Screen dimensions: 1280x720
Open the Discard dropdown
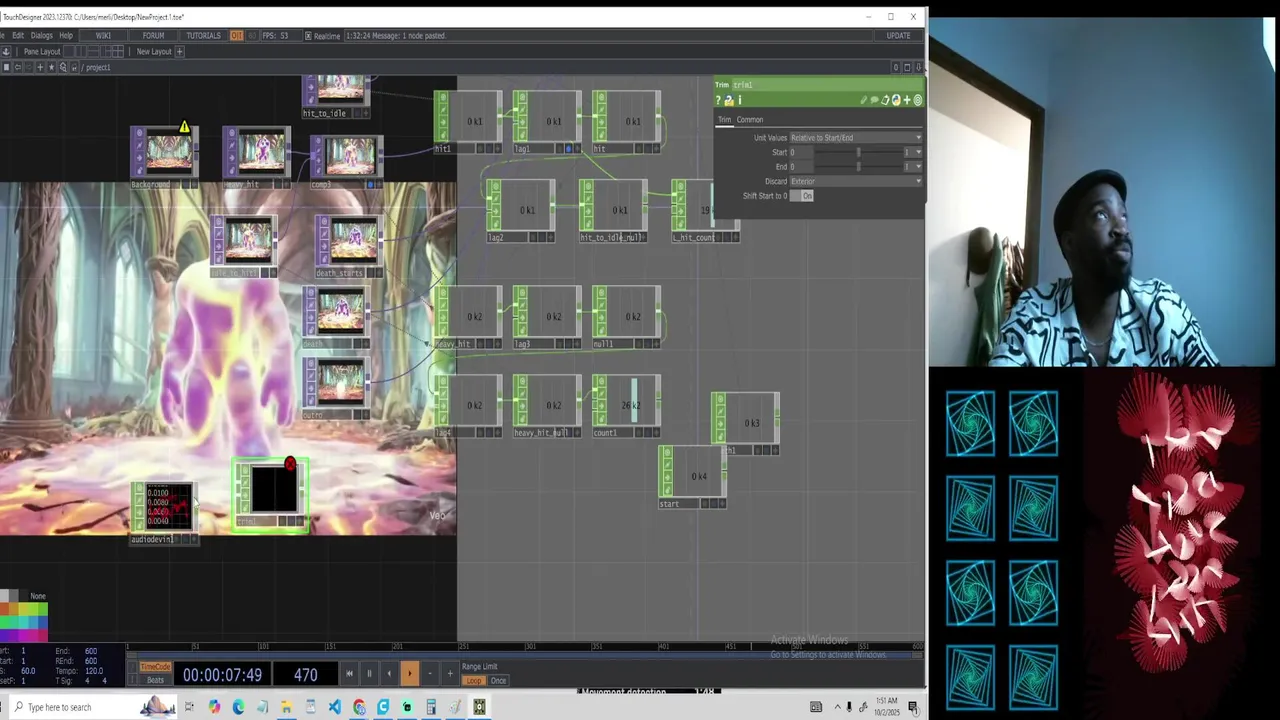click(x=855, y=181)
